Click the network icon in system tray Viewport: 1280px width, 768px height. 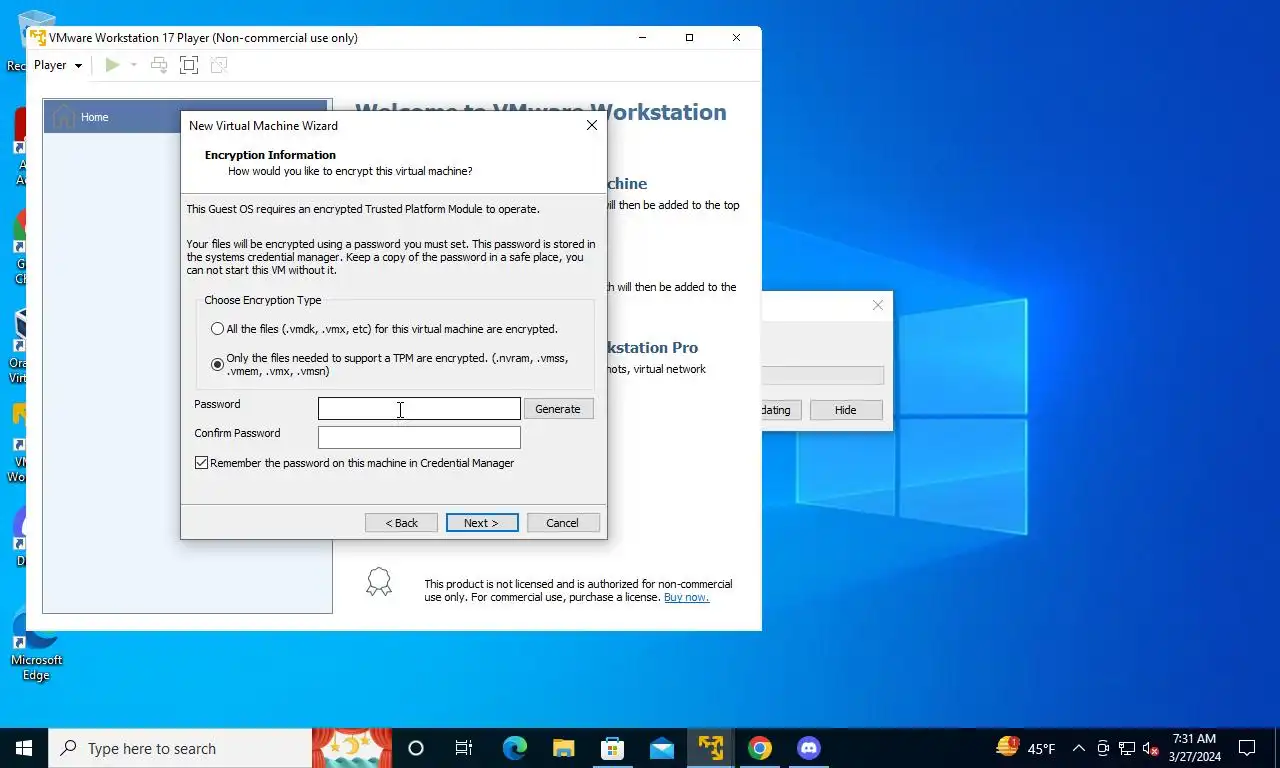(x=1127, y=748)
